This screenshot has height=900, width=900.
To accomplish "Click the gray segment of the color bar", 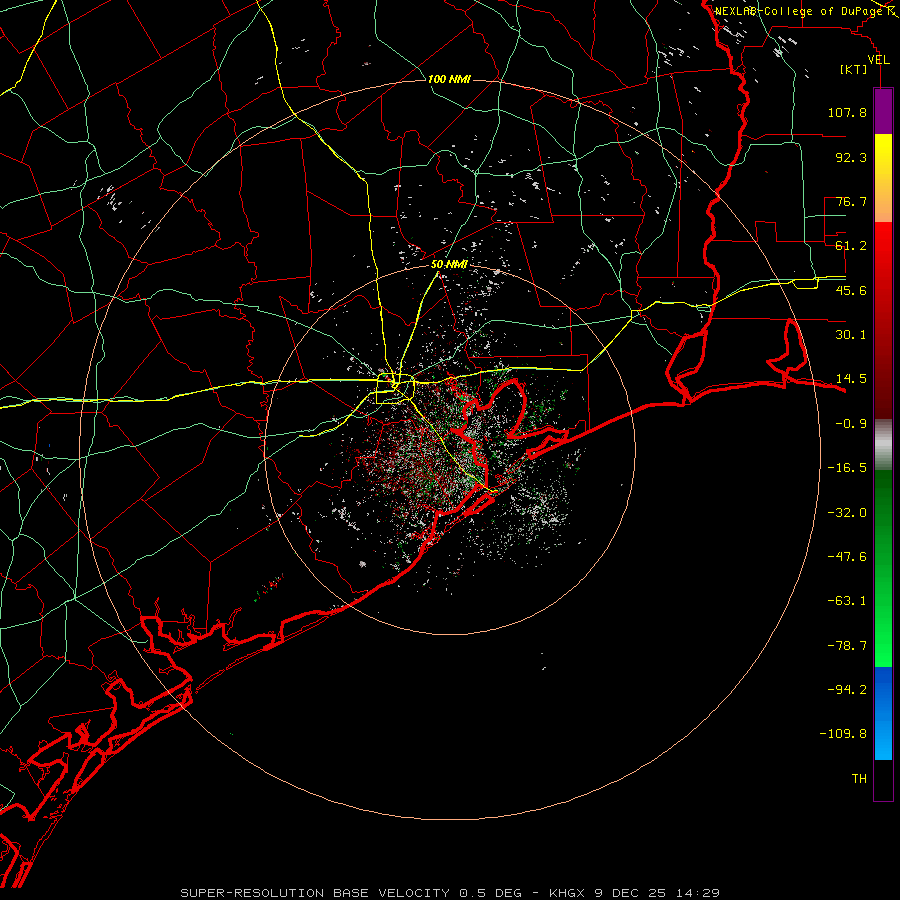I will click(883, 445).
